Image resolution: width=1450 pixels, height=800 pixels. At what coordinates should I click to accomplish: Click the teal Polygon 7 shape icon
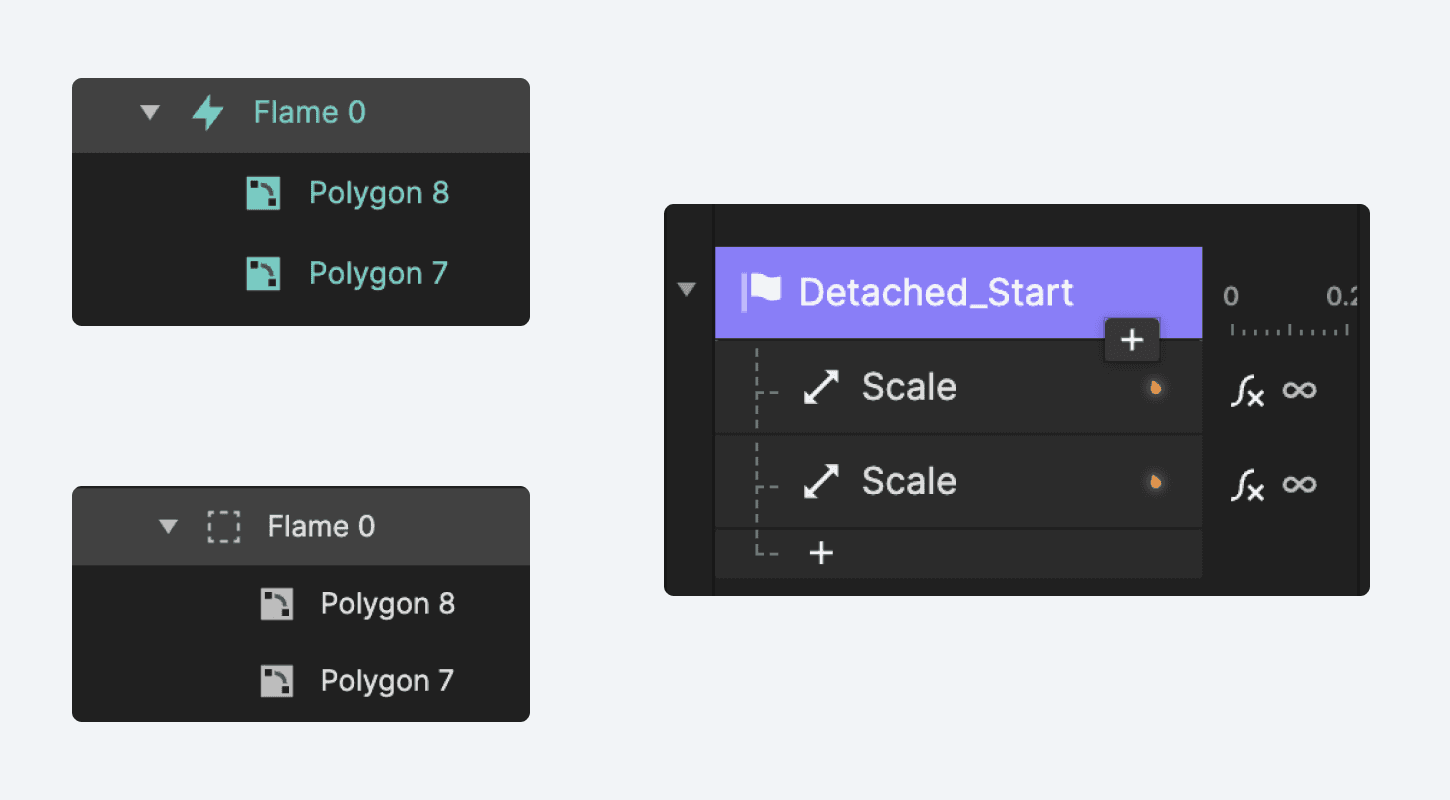(263, 272)
